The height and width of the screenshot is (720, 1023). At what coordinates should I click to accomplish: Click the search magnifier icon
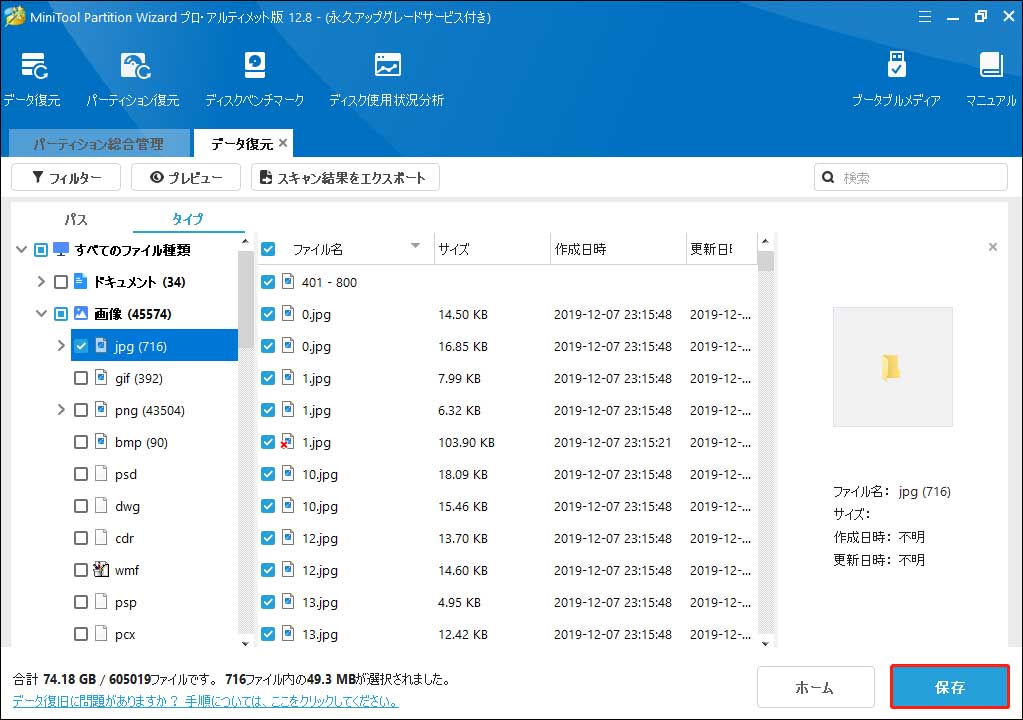click(x=828, y=177)
